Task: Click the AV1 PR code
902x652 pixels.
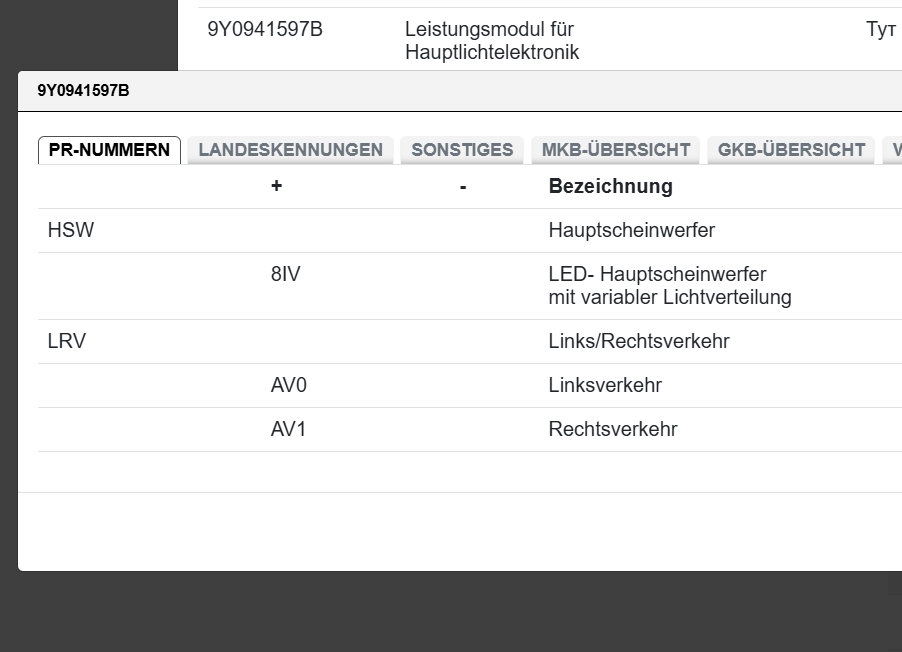Action: [288, 430]
